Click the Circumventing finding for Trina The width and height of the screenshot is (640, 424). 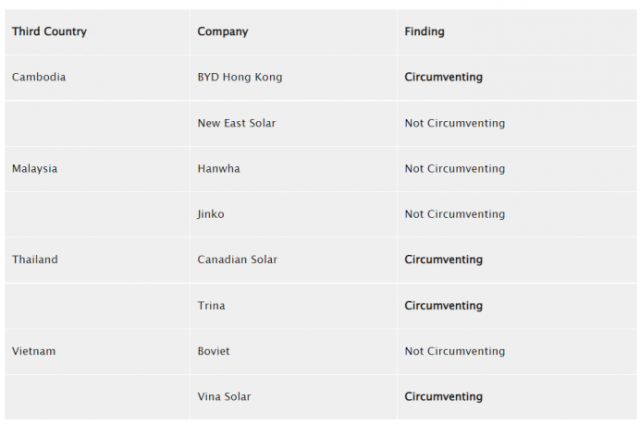point(443,306)
